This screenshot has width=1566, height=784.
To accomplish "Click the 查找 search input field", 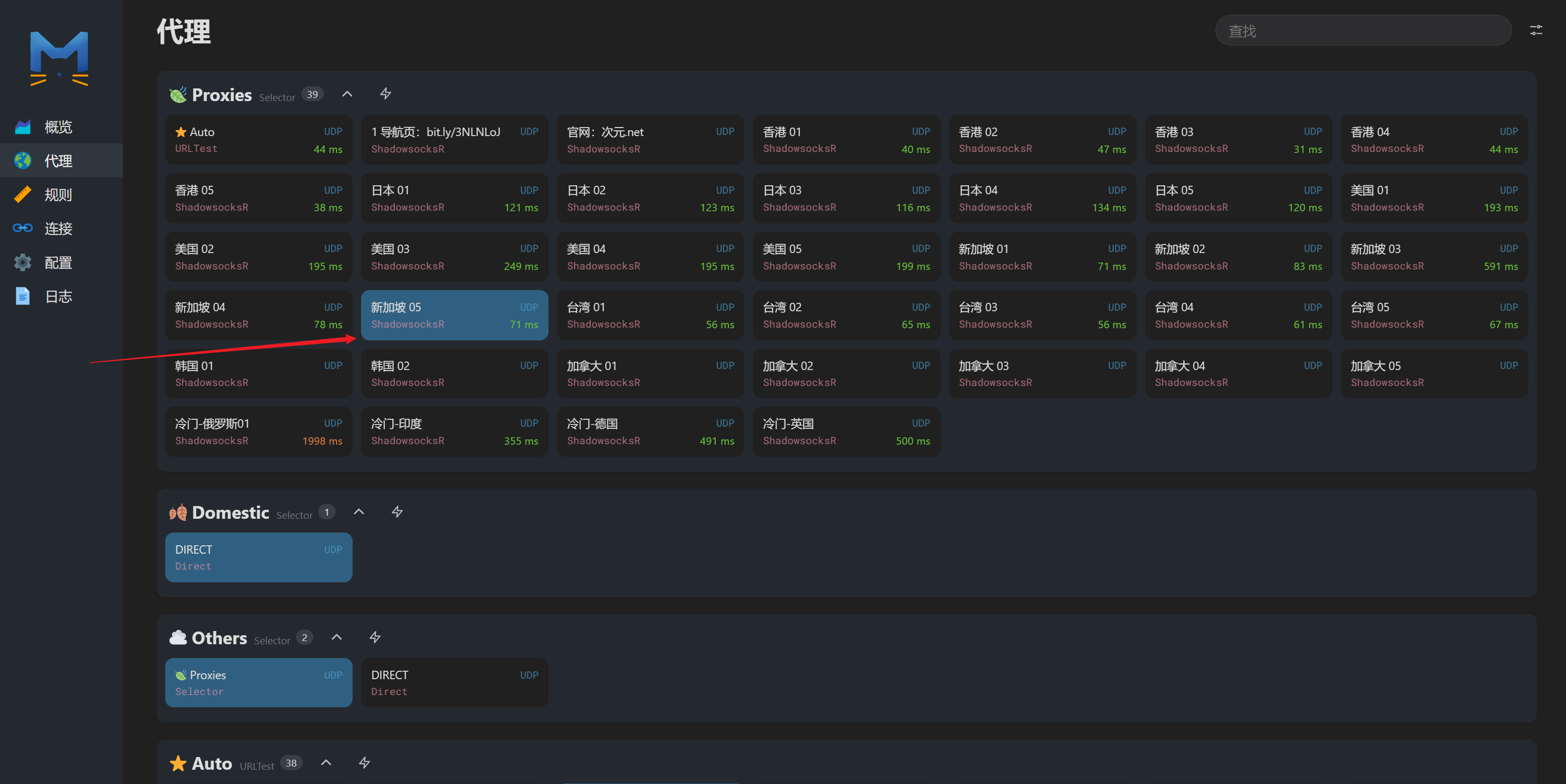I will pyautogui.click(x=1363, y=30).
